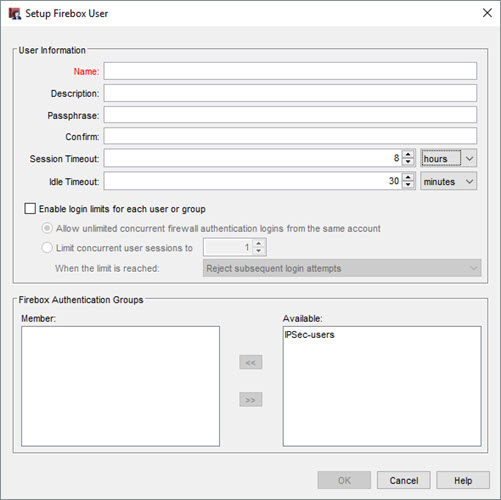Decrease Idle Timeout with down arrow

tap(408, 185)
